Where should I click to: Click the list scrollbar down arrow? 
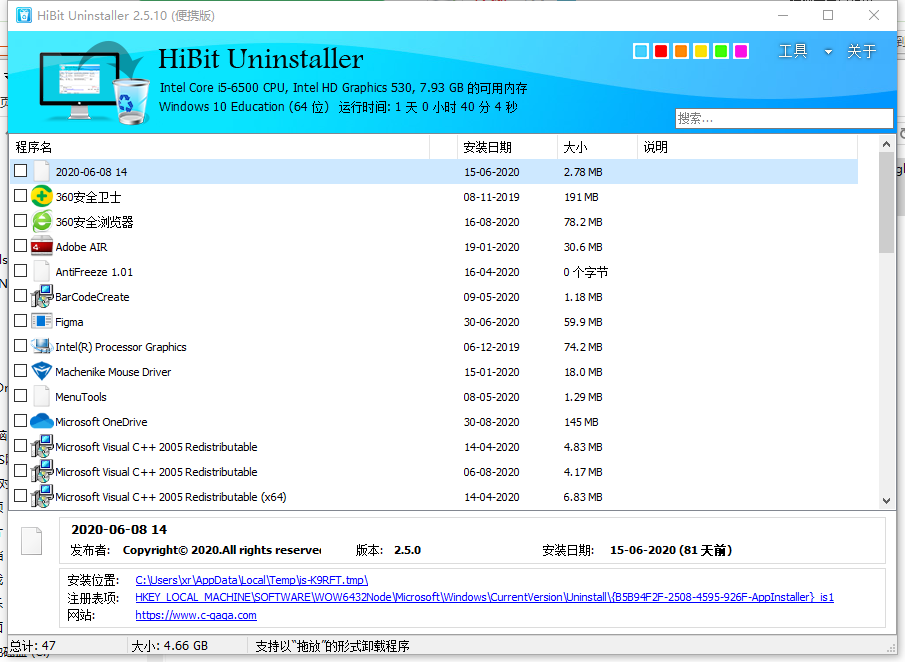pyautogui.click(x=887, y=501)
